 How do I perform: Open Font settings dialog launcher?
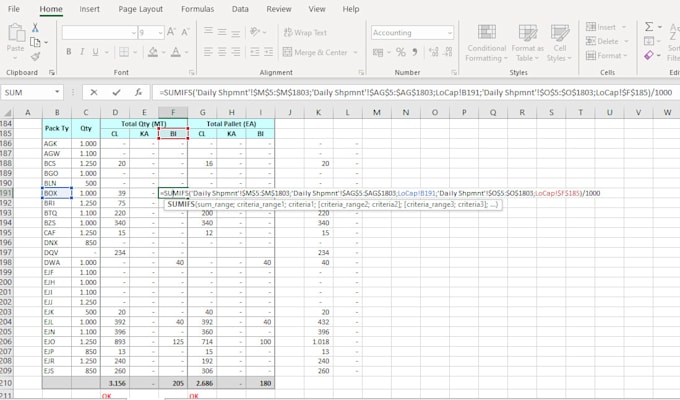click(x=191, y=72)
